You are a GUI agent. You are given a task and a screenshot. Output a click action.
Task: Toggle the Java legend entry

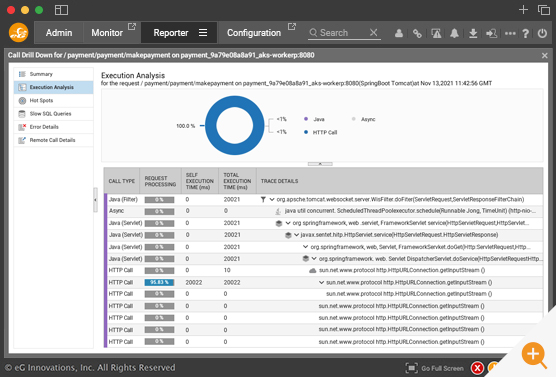315,119
